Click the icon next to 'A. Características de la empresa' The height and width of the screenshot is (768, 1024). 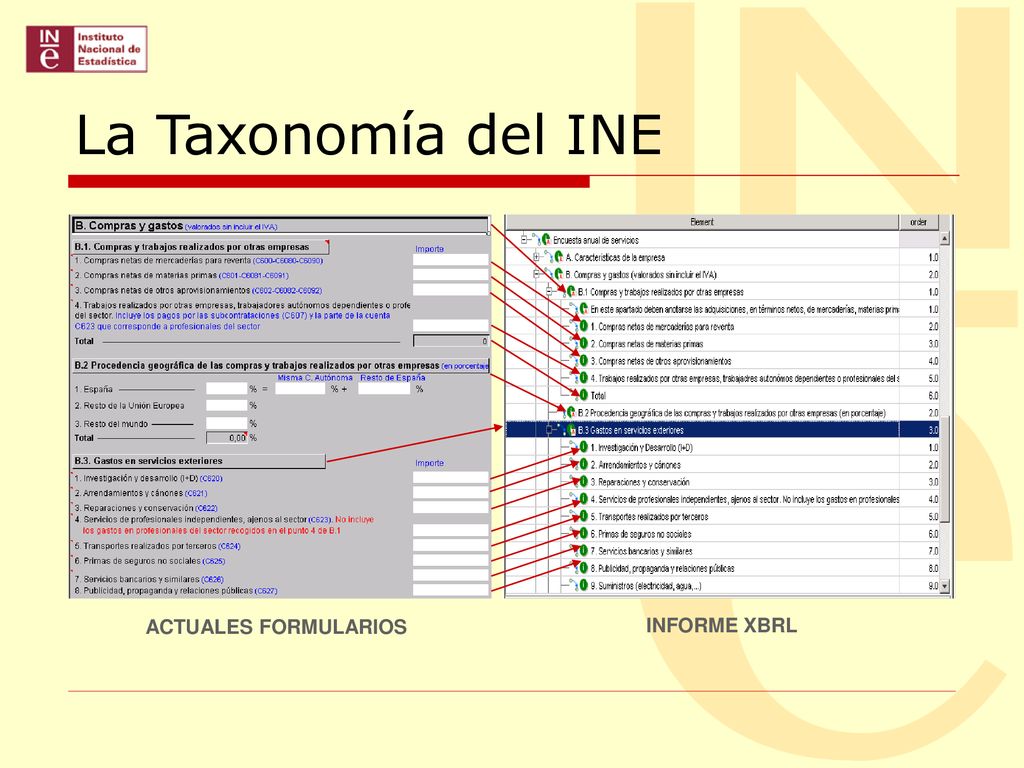point(558,257)
